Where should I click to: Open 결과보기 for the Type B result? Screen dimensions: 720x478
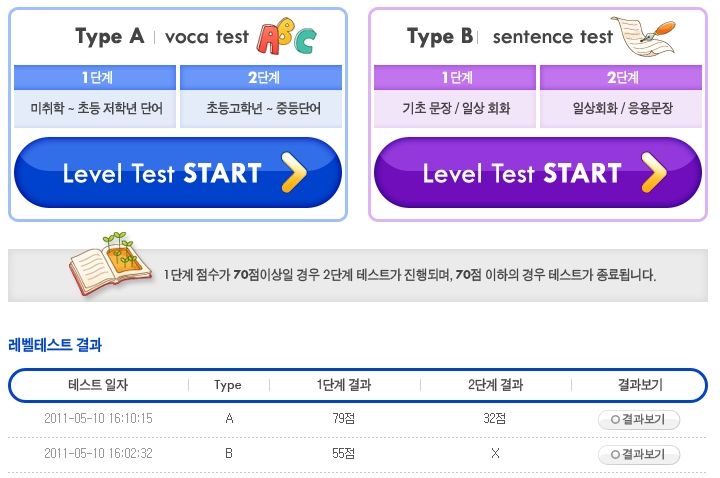pyautogui.click(x=639, y=455)
